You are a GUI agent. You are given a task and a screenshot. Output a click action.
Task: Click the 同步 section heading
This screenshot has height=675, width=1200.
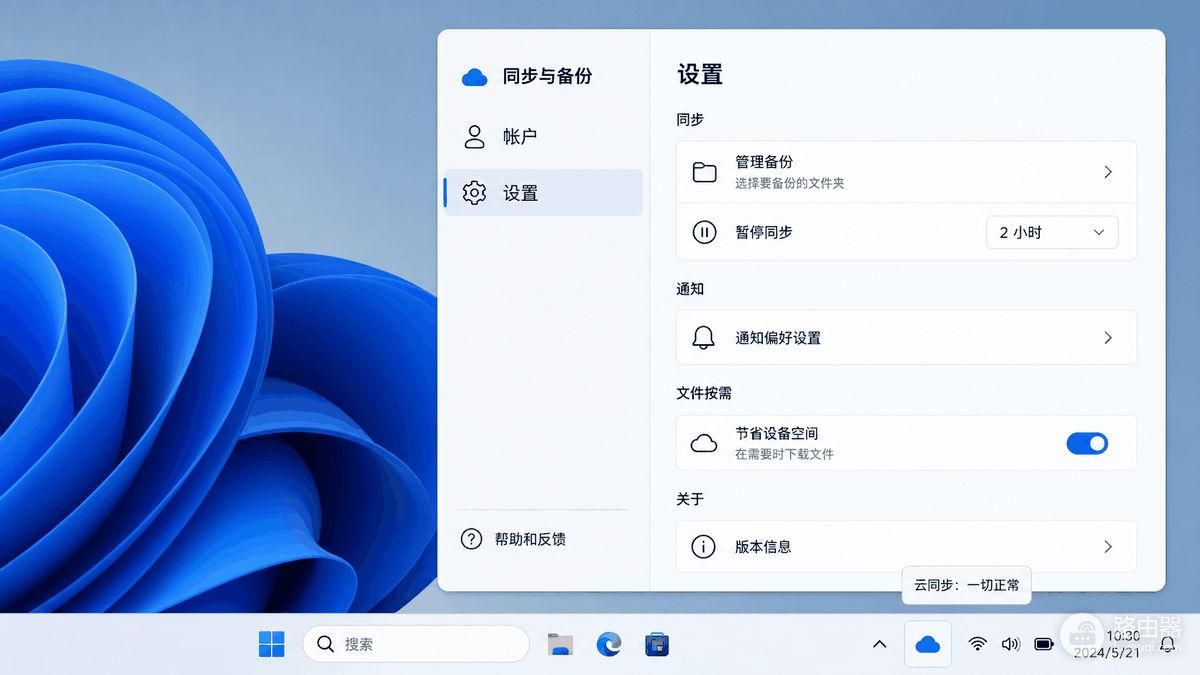click(690, 119)
